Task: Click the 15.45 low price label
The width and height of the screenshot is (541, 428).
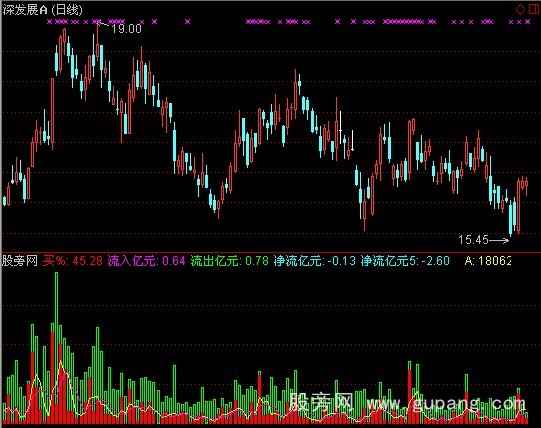Action: [473, 240]
